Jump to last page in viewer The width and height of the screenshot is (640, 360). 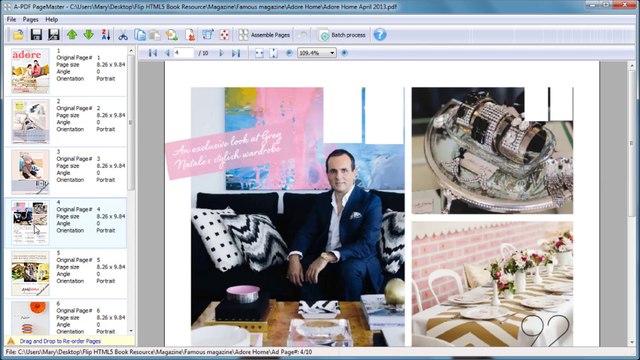(x=236, y=53)
